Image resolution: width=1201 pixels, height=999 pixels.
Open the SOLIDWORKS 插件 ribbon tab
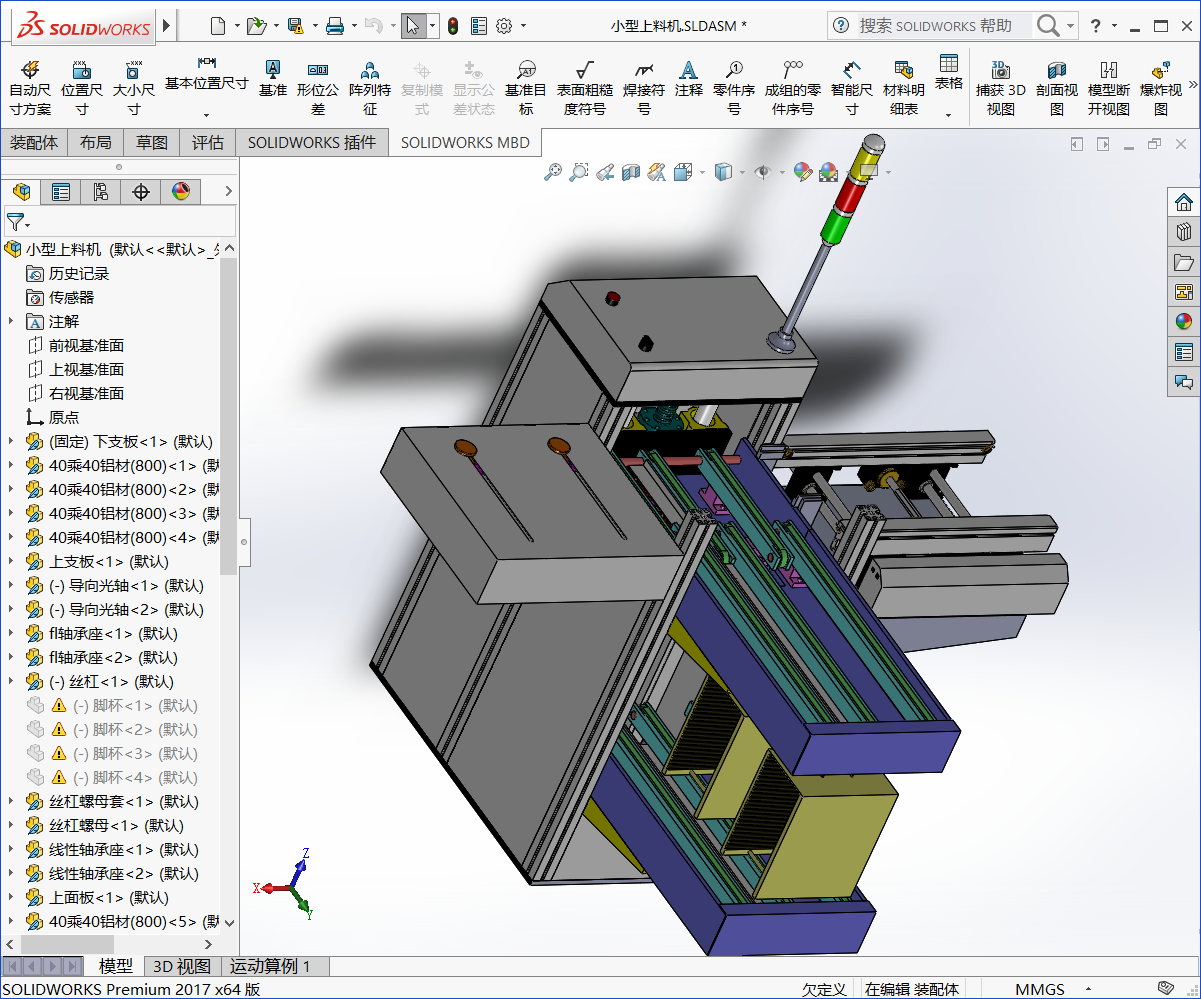tap(312, 142)
